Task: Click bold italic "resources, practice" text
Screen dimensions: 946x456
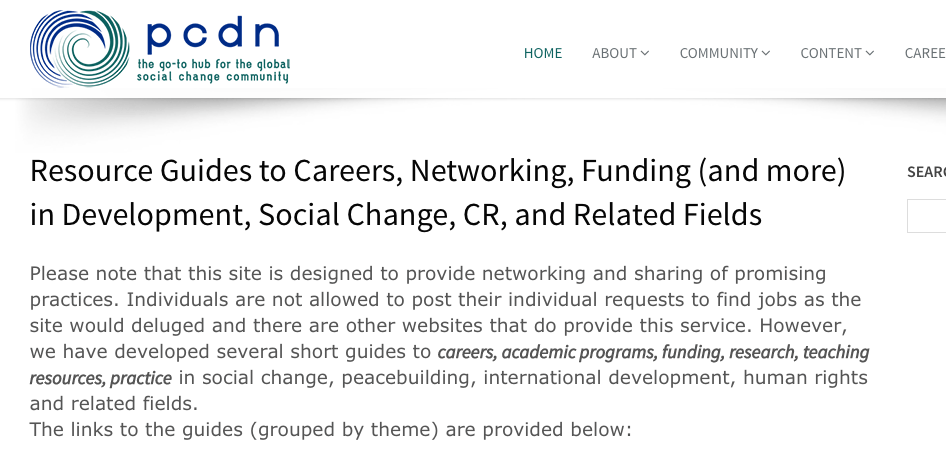Action: (x=101, y=378)
